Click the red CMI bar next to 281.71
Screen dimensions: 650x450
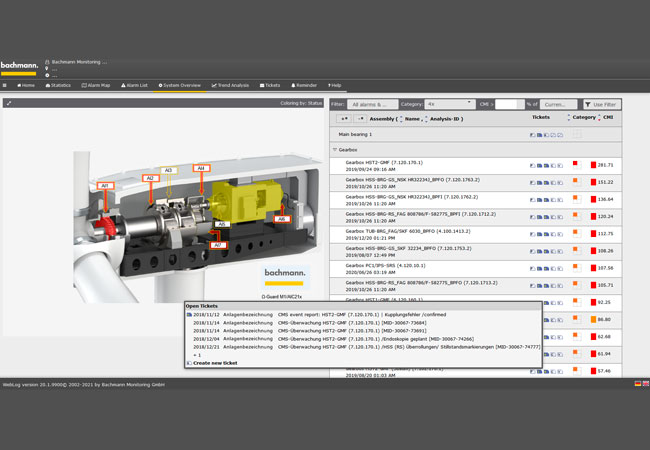coord(593,165)
